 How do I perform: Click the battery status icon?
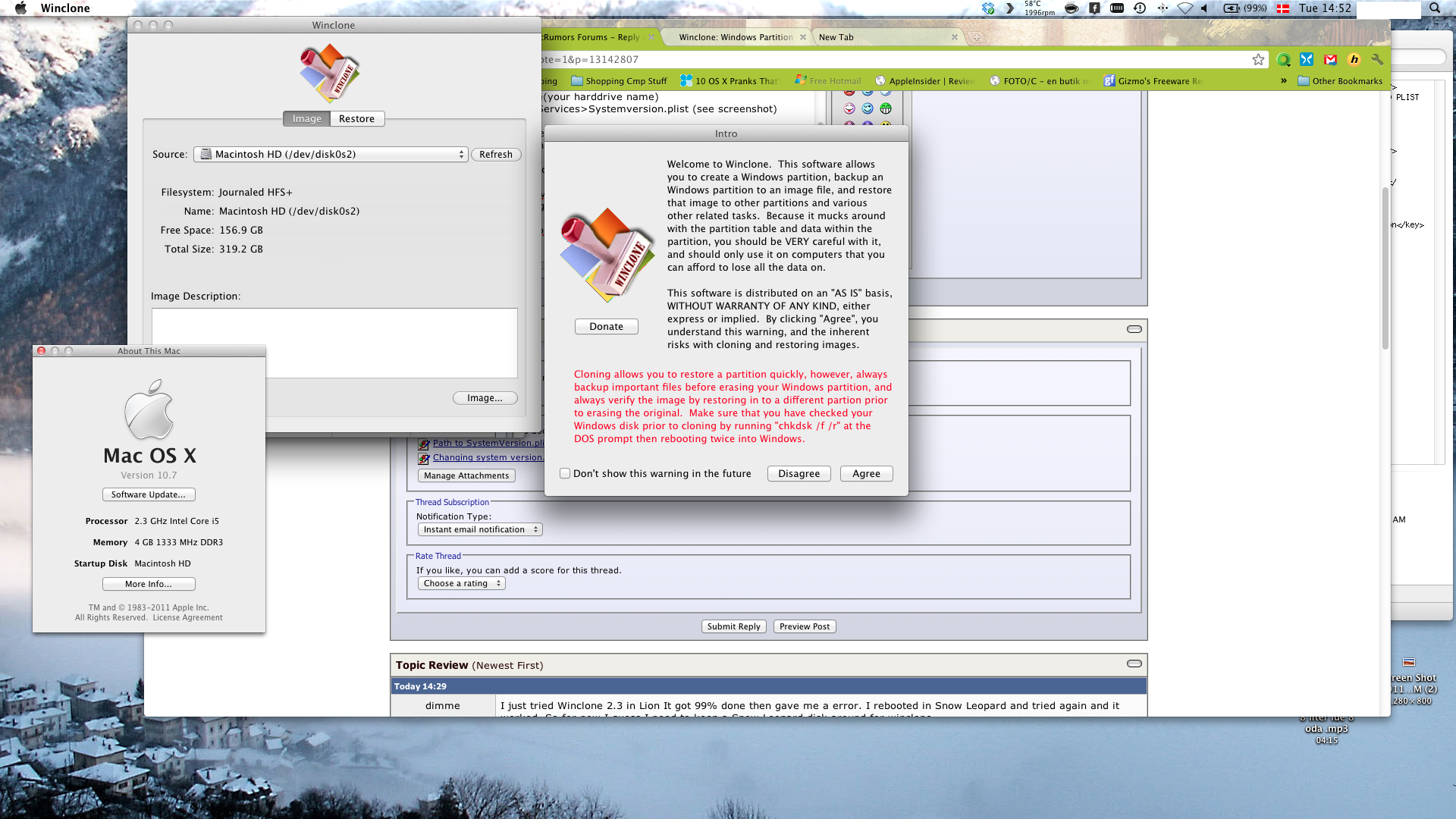(1244, 8)
